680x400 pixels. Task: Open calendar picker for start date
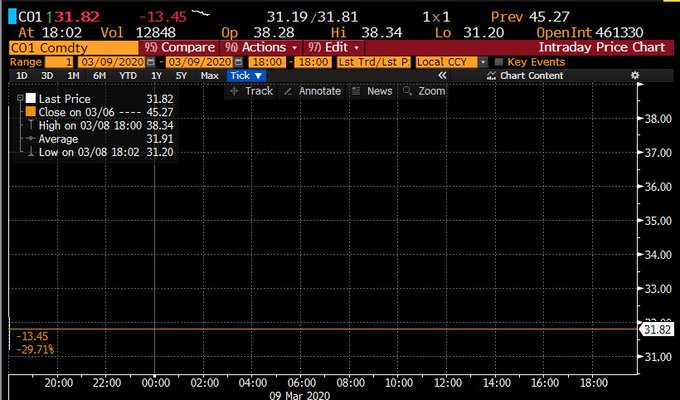150,61
